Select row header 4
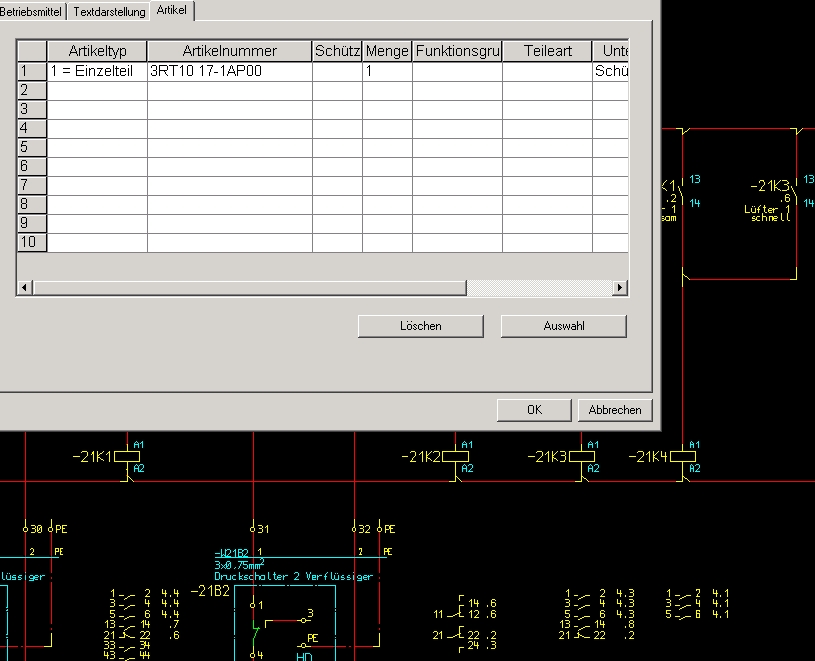This screenshot has height=661, width=815. tap(32, 128)
